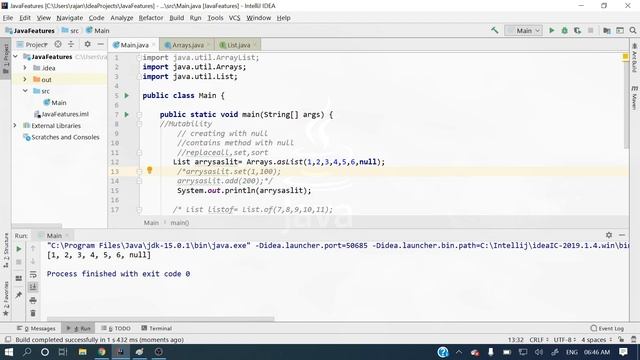The image size is (640, 360).
Task: Click run gutter arrow beside main method
Action: [127, 115]
